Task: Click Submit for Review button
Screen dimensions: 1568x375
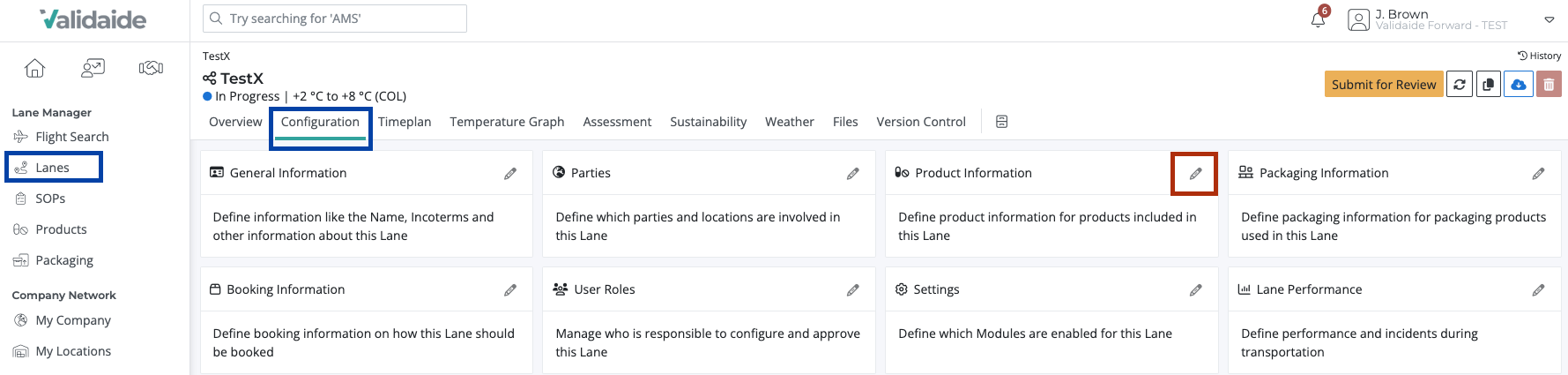Action: tap(1384, 85)
